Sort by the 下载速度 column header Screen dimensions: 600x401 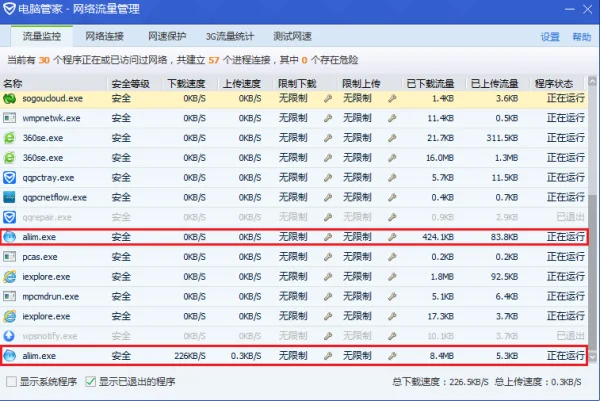click(190, 83)
